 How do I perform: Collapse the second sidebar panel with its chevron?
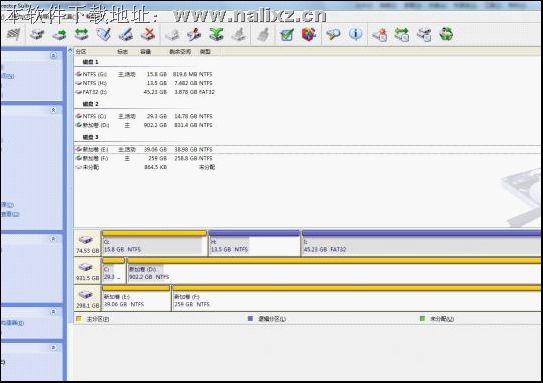53,110
